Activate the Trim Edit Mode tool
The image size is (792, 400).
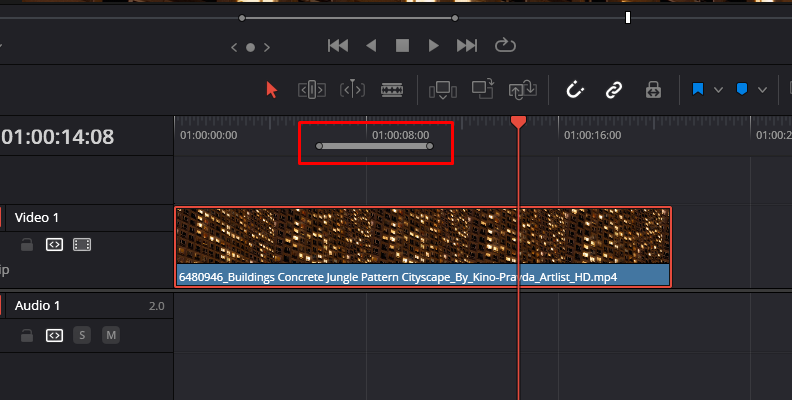(312, 90)
